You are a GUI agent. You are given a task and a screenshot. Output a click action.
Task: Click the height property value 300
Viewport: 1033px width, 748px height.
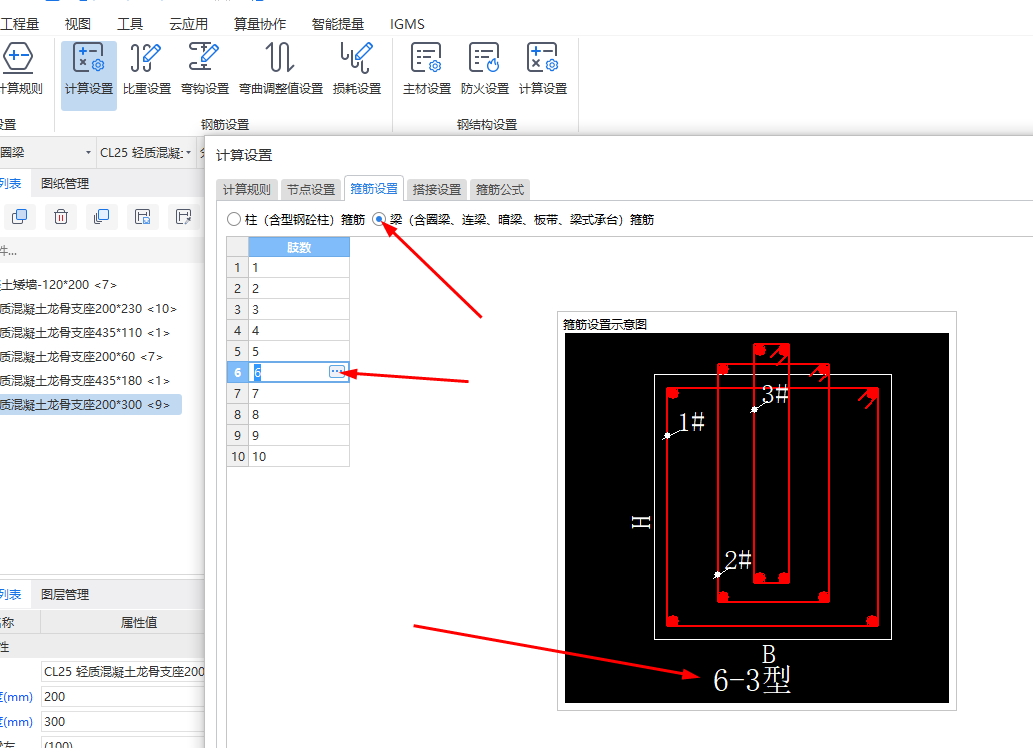click(123, 722)
